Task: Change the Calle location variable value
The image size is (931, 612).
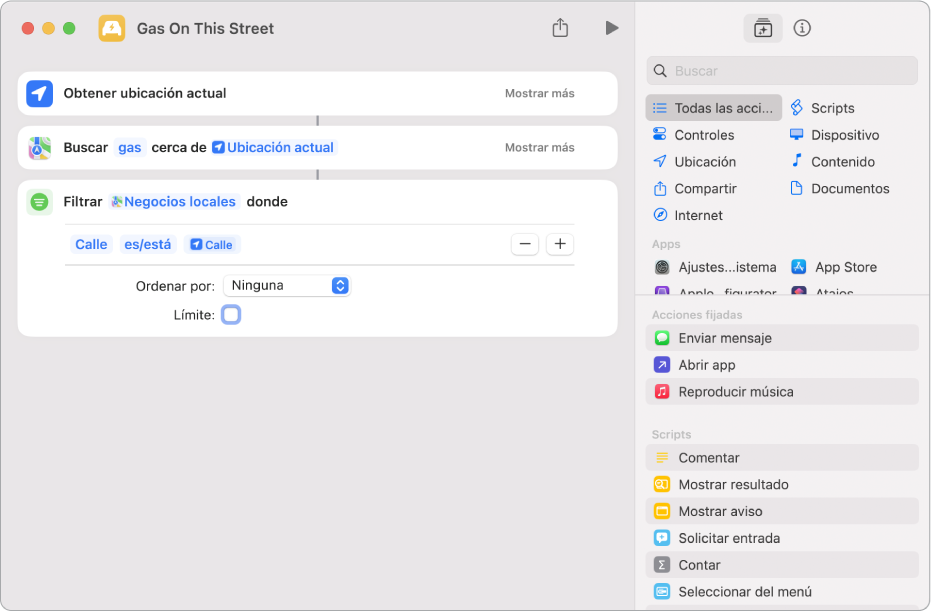Action: click(212, 245)
